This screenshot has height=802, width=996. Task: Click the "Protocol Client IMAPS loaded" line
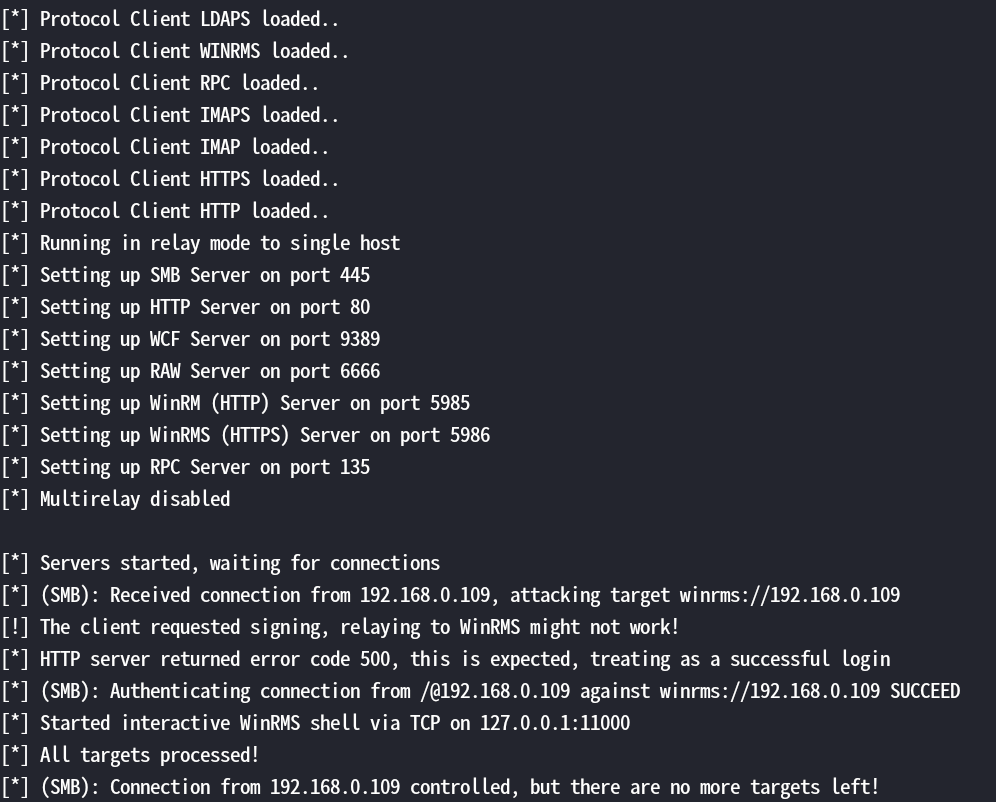[189, 115]
